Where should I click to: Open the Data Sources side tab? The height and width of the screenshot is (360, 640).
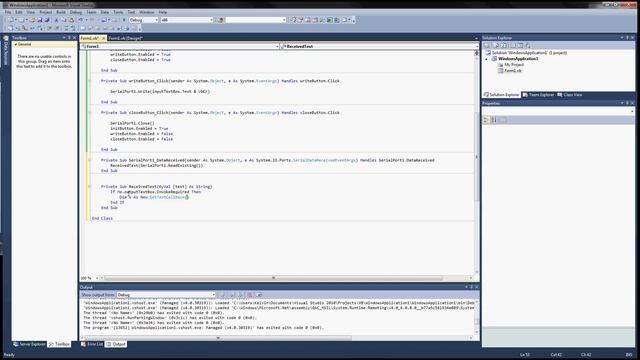click(6, 51)
